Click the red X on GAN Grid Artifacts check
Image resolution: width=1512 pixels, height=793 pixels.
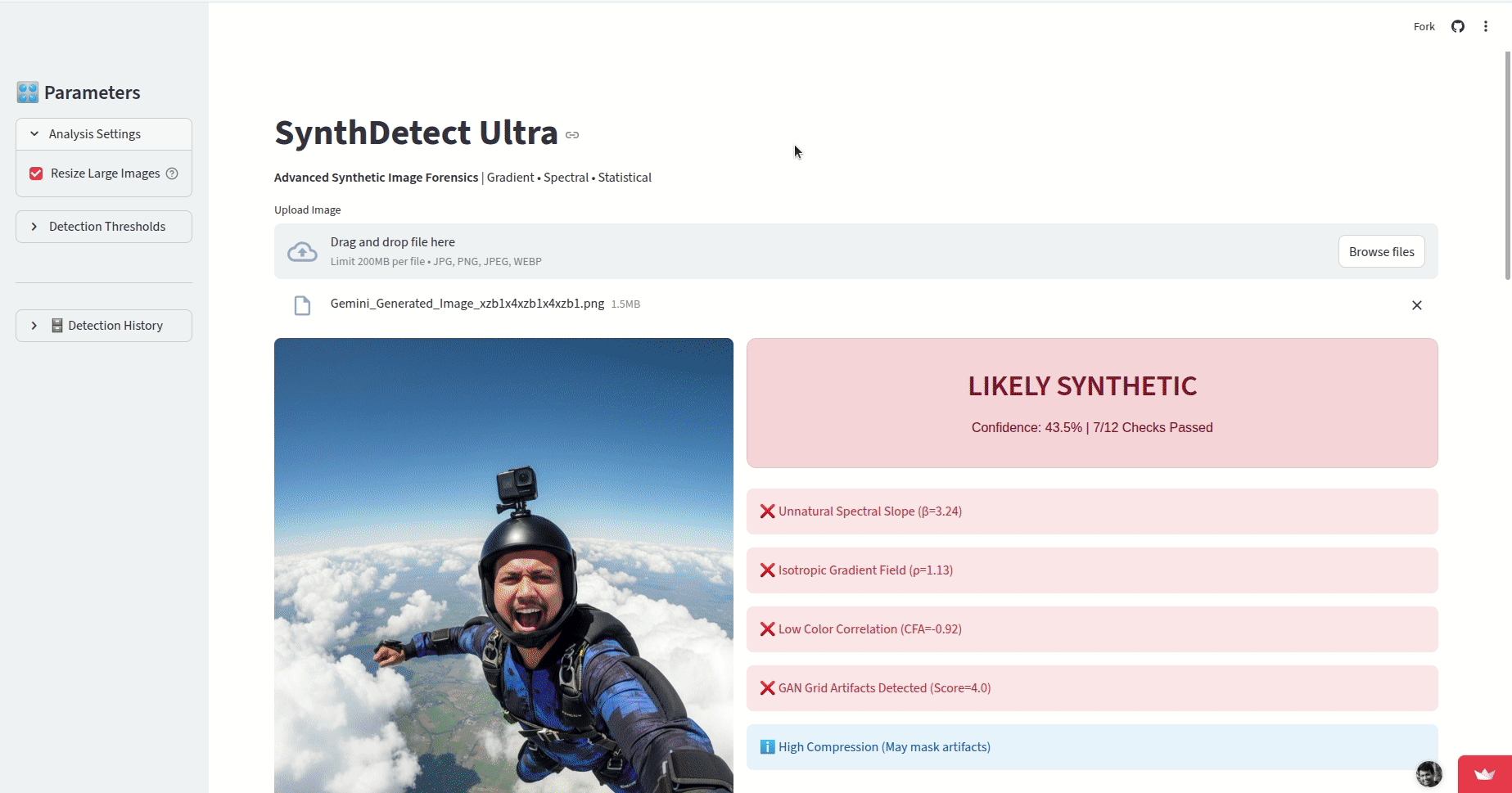tap(766, 687)
